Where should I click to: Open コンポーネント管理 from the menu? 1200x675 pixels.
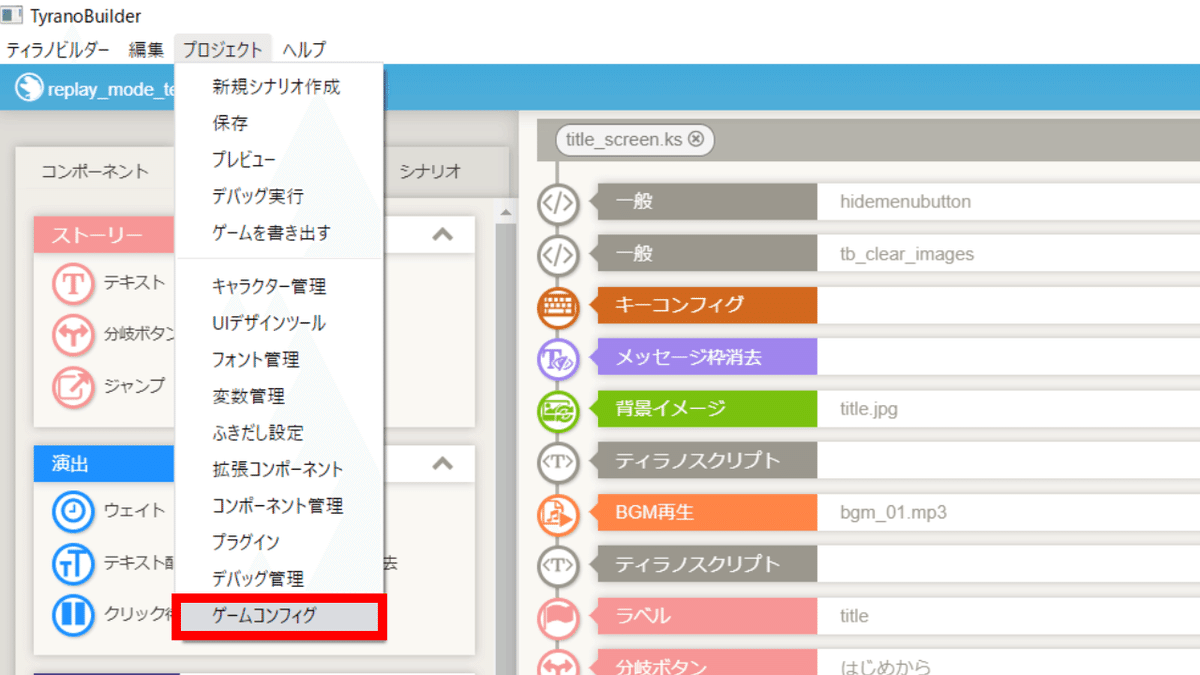[x=279, y=506]
